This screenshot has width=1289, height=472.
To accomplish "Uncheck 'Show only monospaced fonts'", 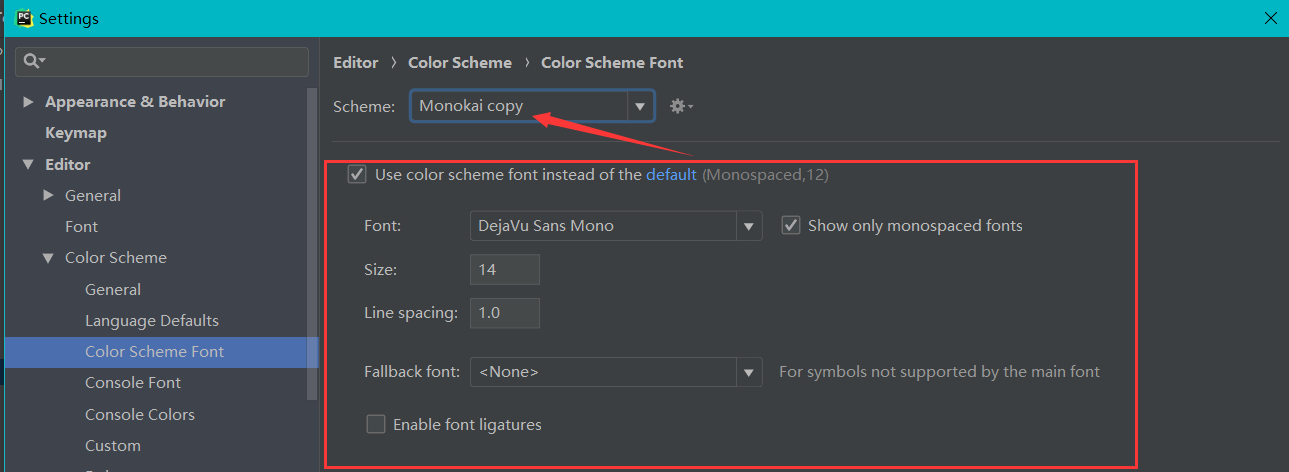I will [791, 226].
